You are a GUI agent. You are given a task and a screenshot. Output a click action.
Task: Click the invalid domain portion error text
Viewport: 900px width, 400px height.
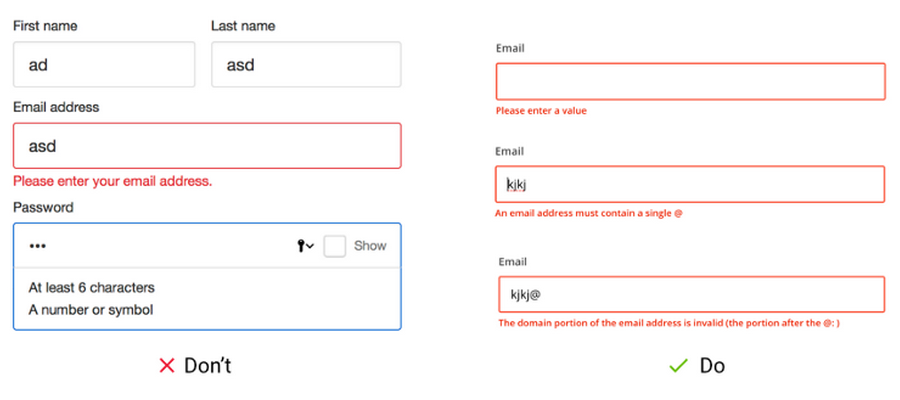(669, 323)
